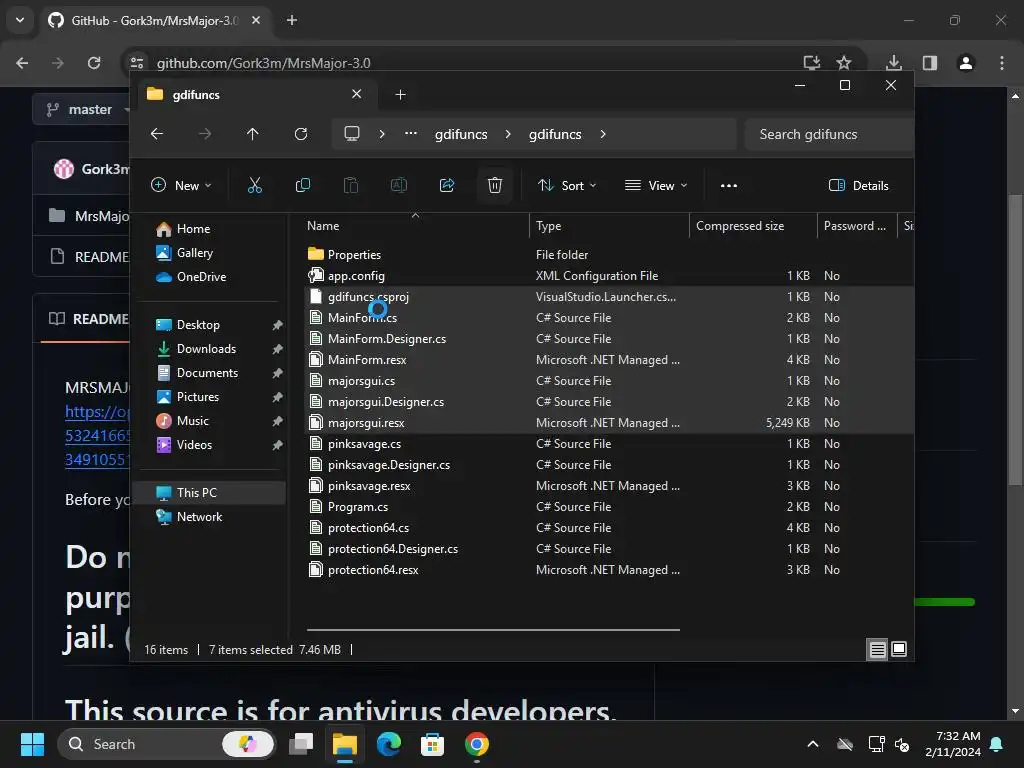Open Microsoft Edge from taskbar

click(x=389, y=744)
